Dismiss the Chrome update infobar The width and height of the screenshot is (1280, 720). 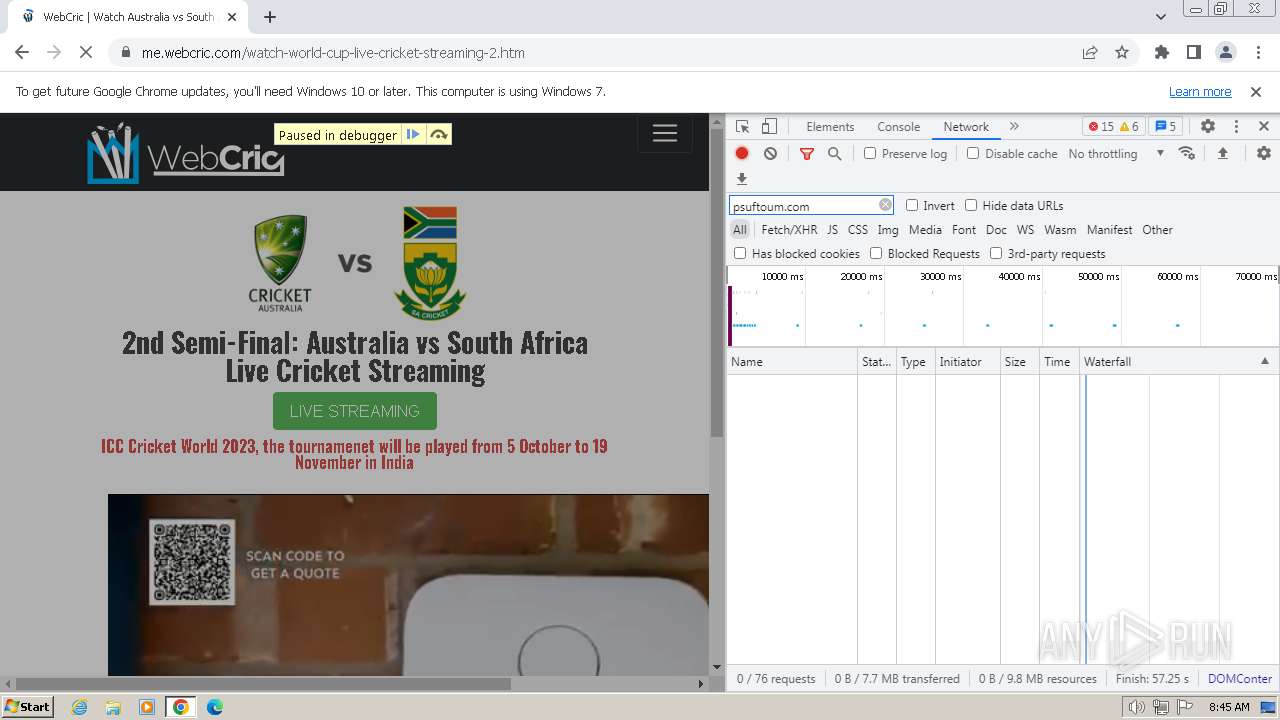click(1256, 91)
